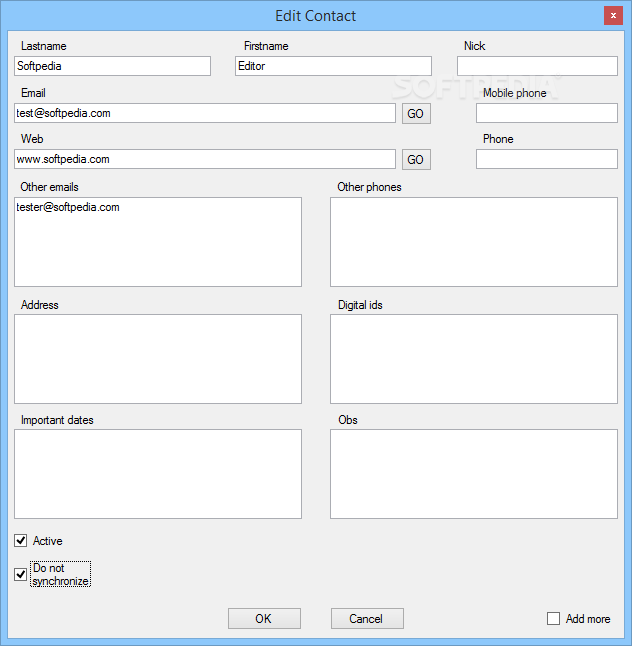Click the Other emails label
Viewport: 632px width, 646px height.
tap(49, 187)
